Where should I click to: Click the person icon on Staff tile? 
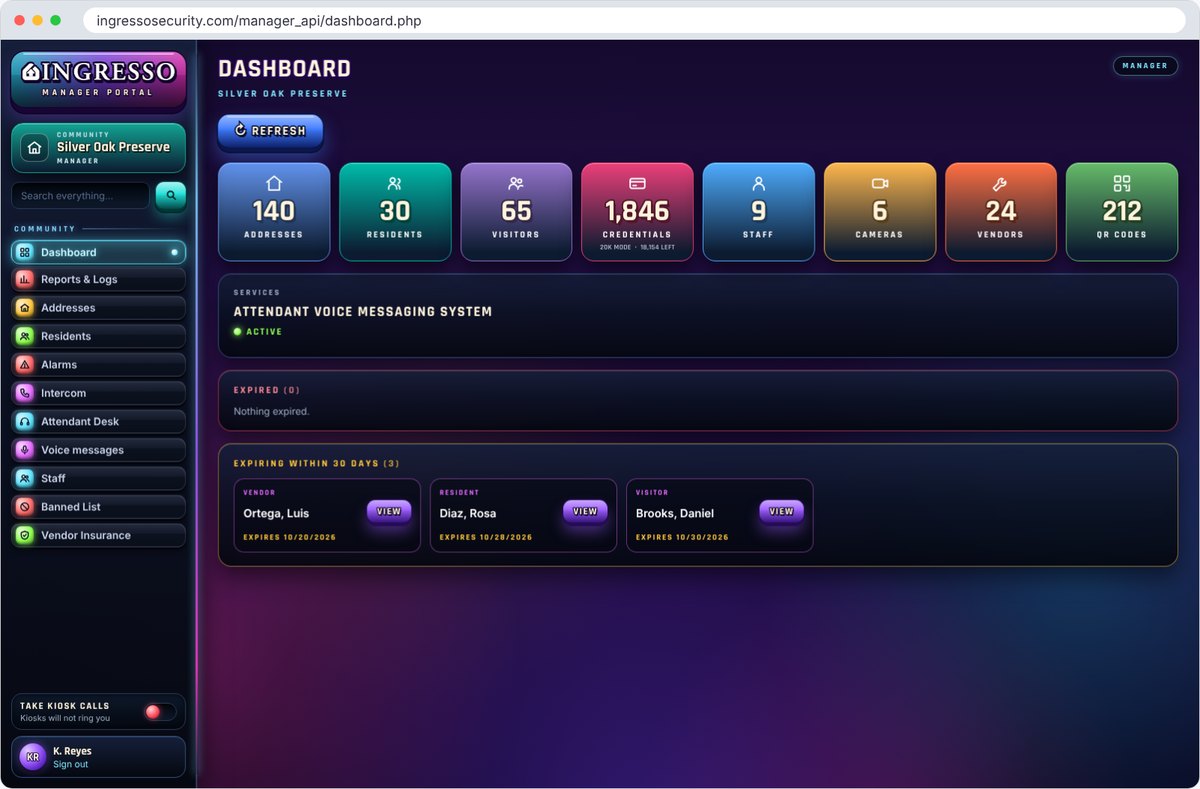tap(758, 184)
